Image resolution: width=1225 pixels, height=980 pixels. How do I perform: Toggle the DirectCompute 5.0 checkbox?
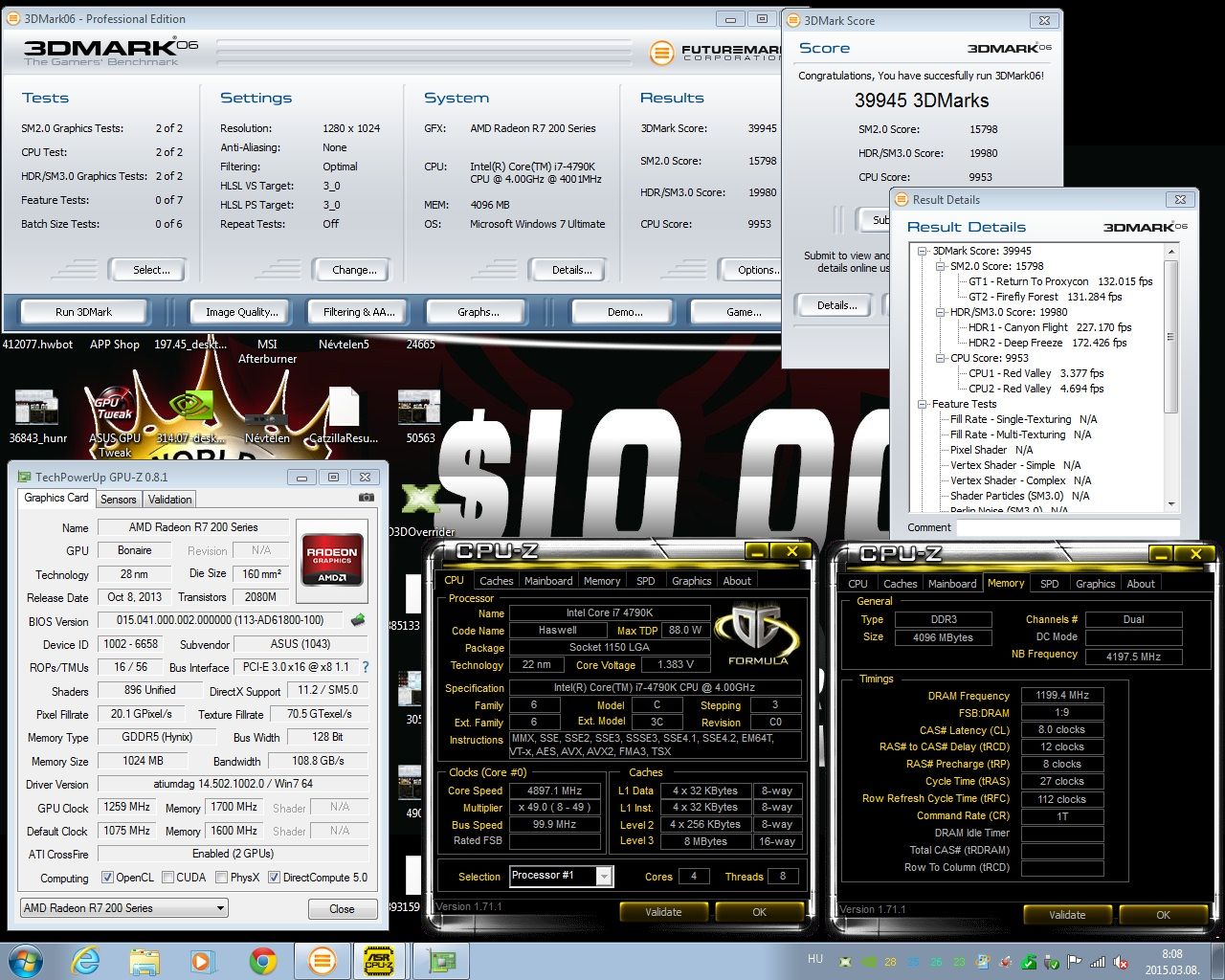point(274,878)
